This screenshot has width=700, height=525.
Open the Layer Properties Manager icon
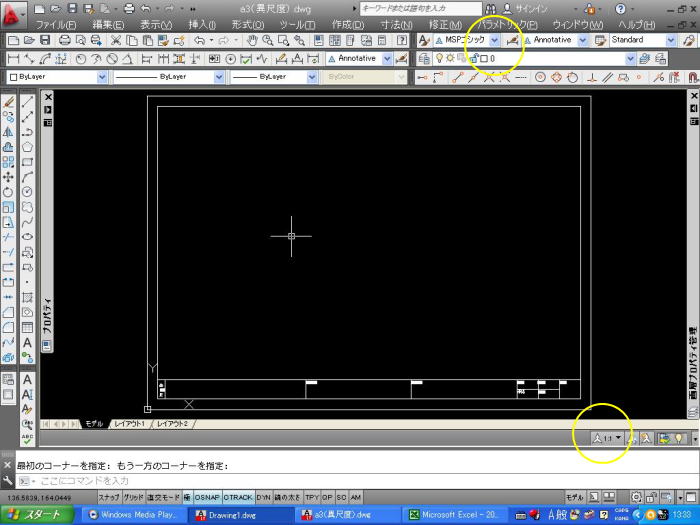424,58
